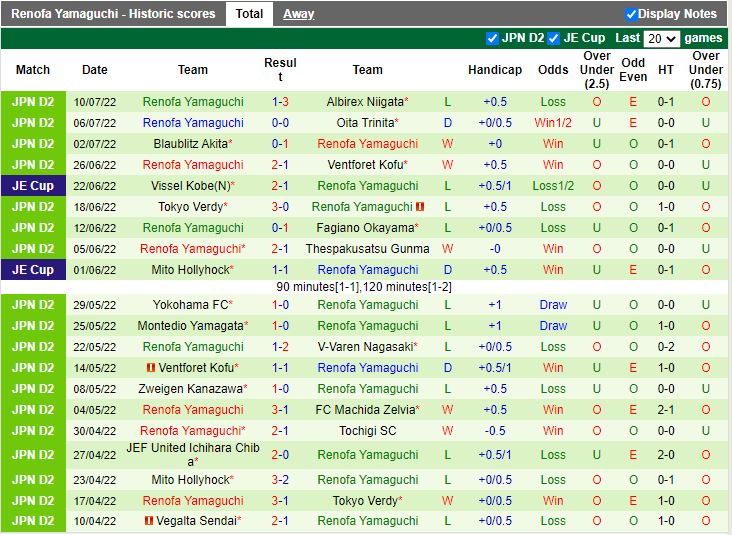The width and height of the screenshot is (732, 535).
Task: Open Zweigen Kanazawa team link
Action: click(190, 389)
